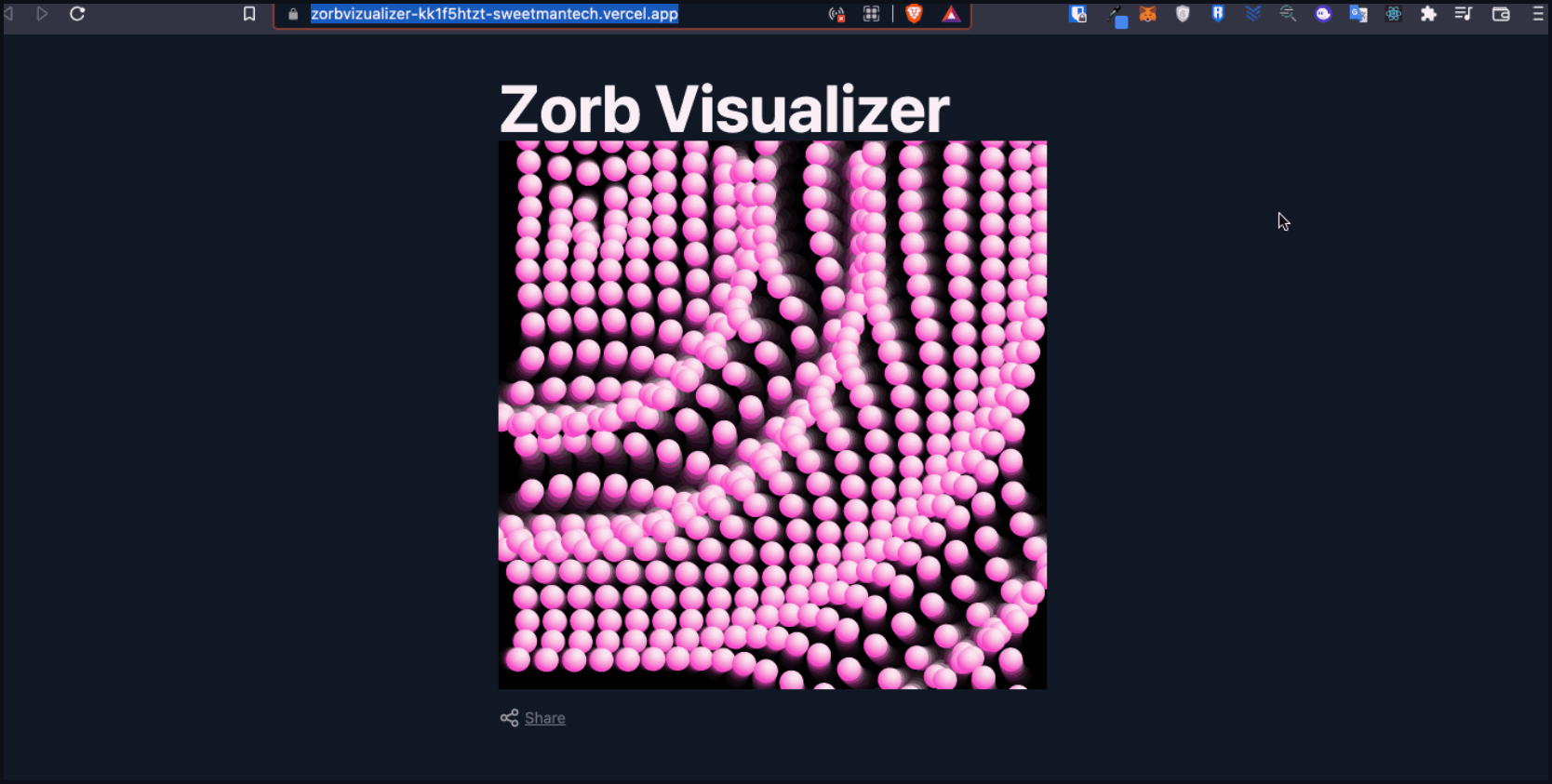1552x784 pixels.
Task: Click the share nodes icon beside Share
Action: [x=509, y=718]
